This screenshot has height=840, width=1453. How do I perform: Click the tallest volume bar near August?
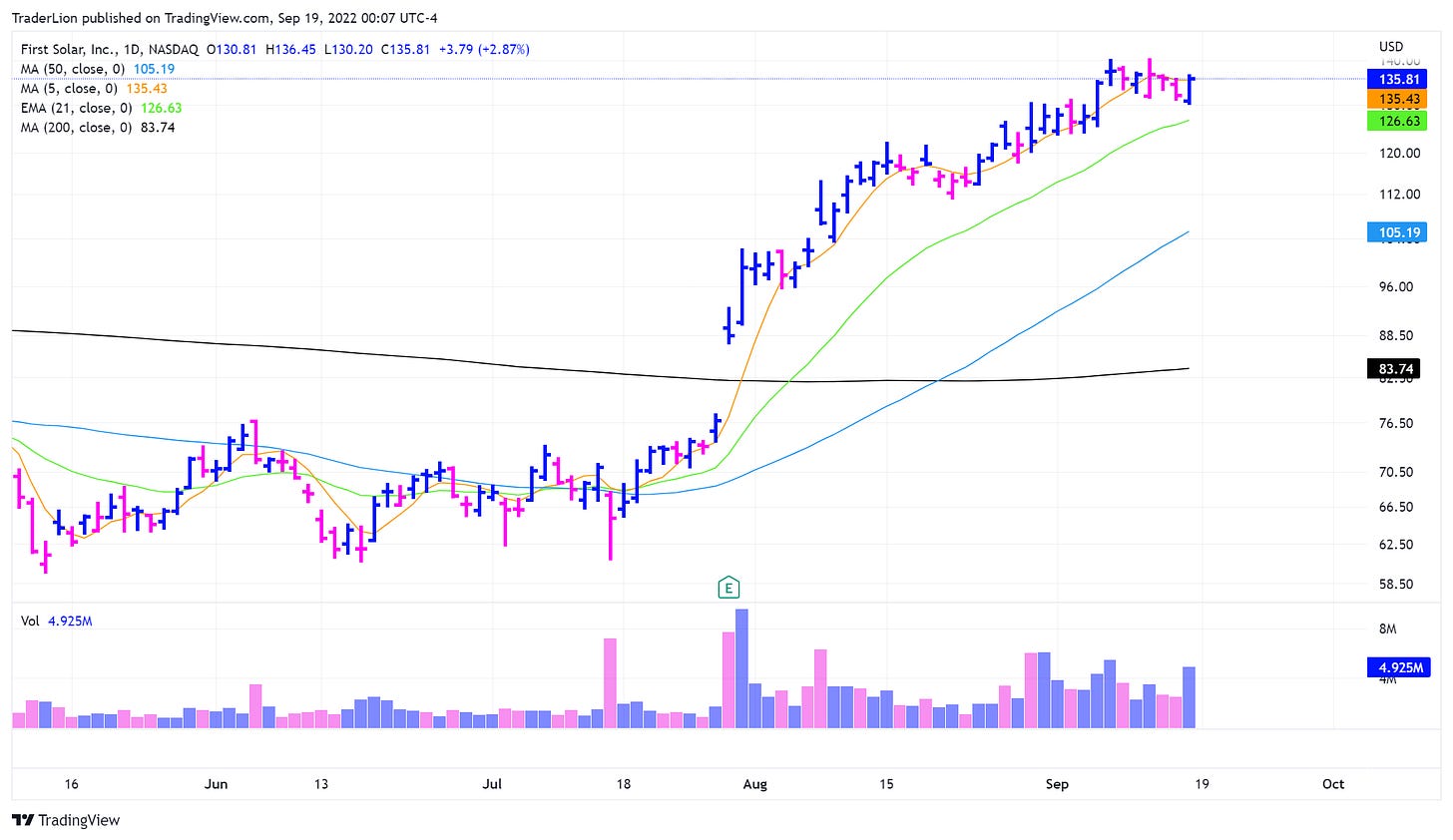click(741, 668)
